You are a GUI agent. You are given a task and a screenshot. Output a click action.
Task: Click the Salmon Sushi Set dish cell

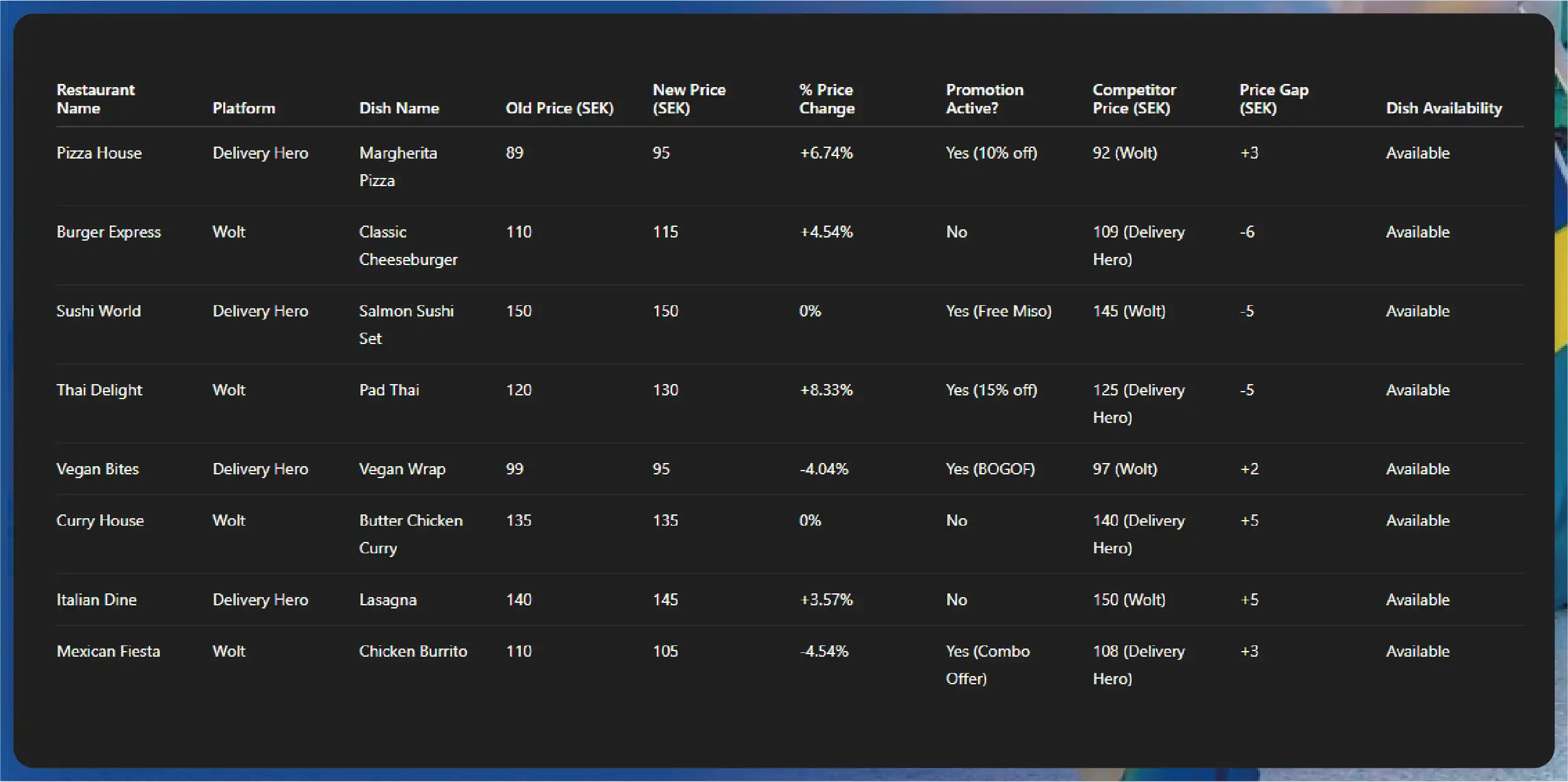click(x=406, y=325)
